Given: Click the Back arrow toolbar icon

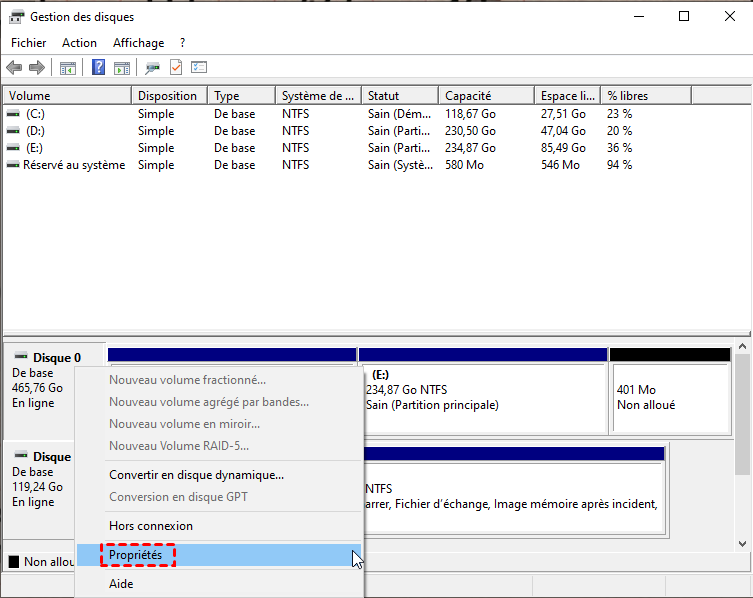Looking at the screenshot, I should (14, 67).
